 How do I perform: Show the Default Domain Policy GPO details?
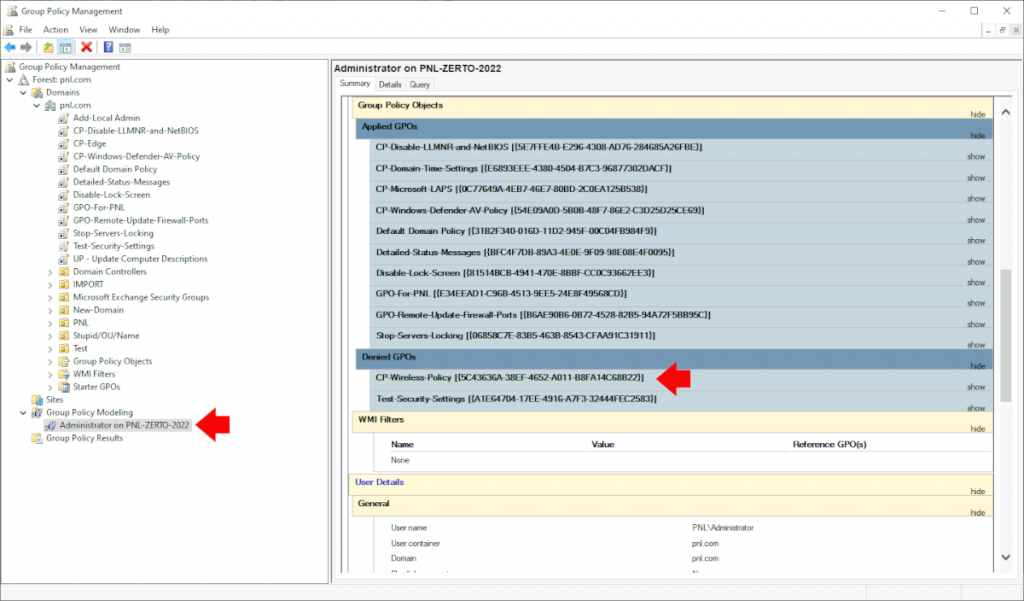[x=977, y=240]
